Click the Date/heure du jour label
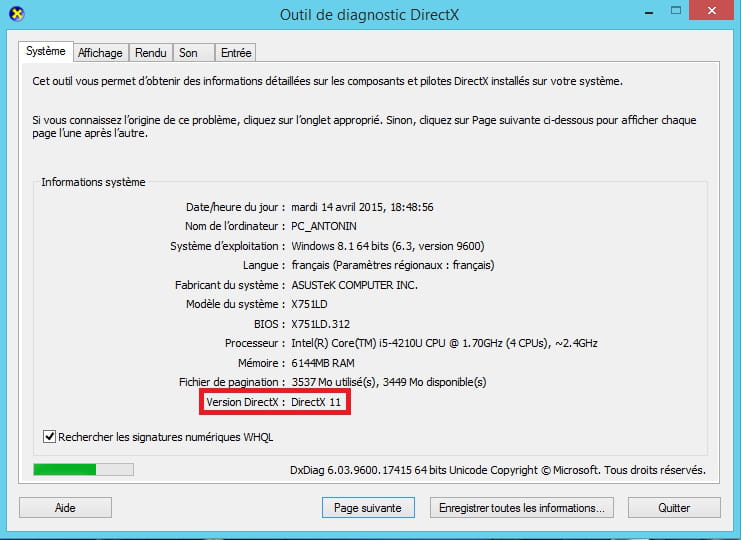Viewport: 741px width, 540px height. [235, 207]
